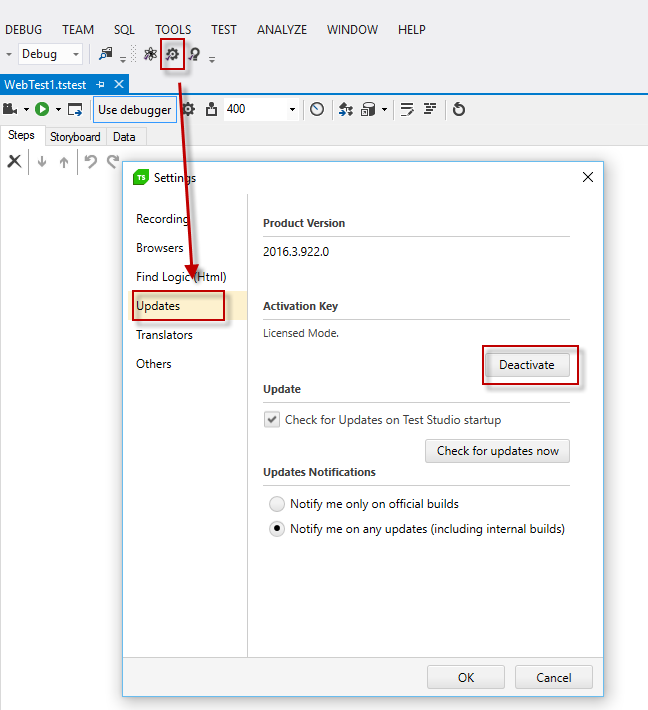Close the Settings dialog with X
The width and height of the screenshot is (648, 710).
point(588,177)
